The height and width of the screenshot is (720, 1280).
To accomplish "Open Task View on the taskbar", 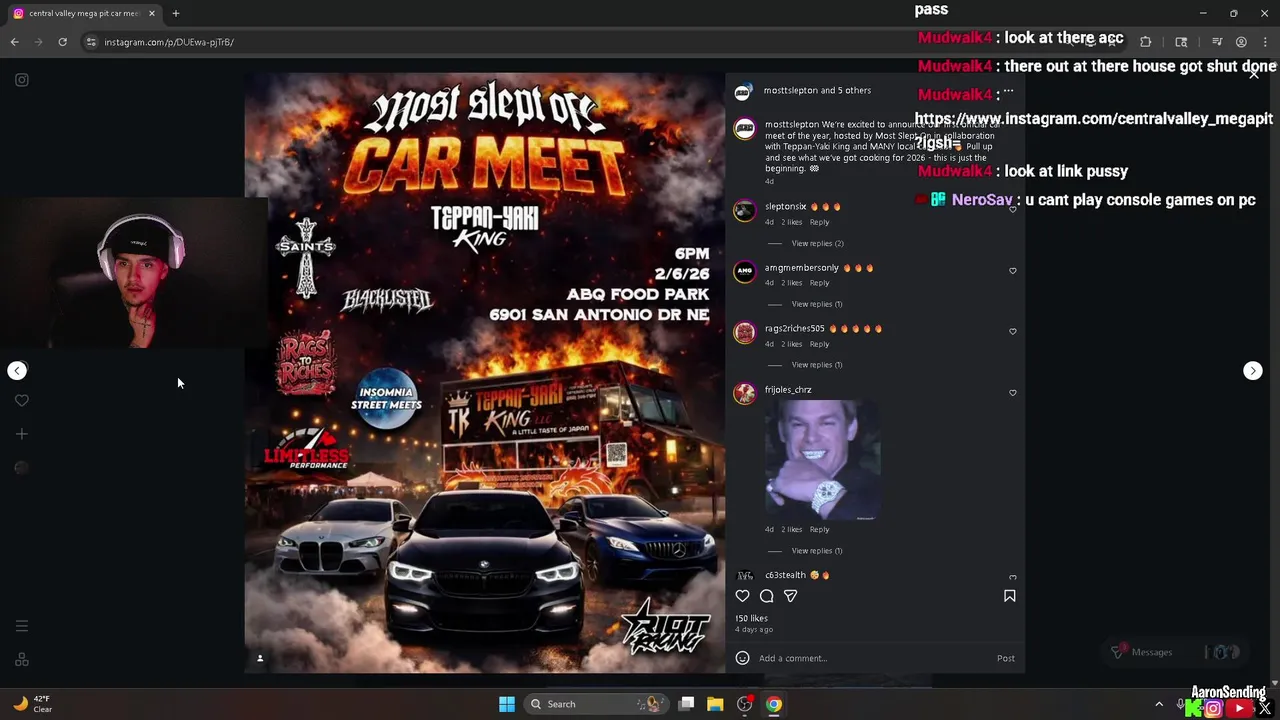I will tap(686, 704).
